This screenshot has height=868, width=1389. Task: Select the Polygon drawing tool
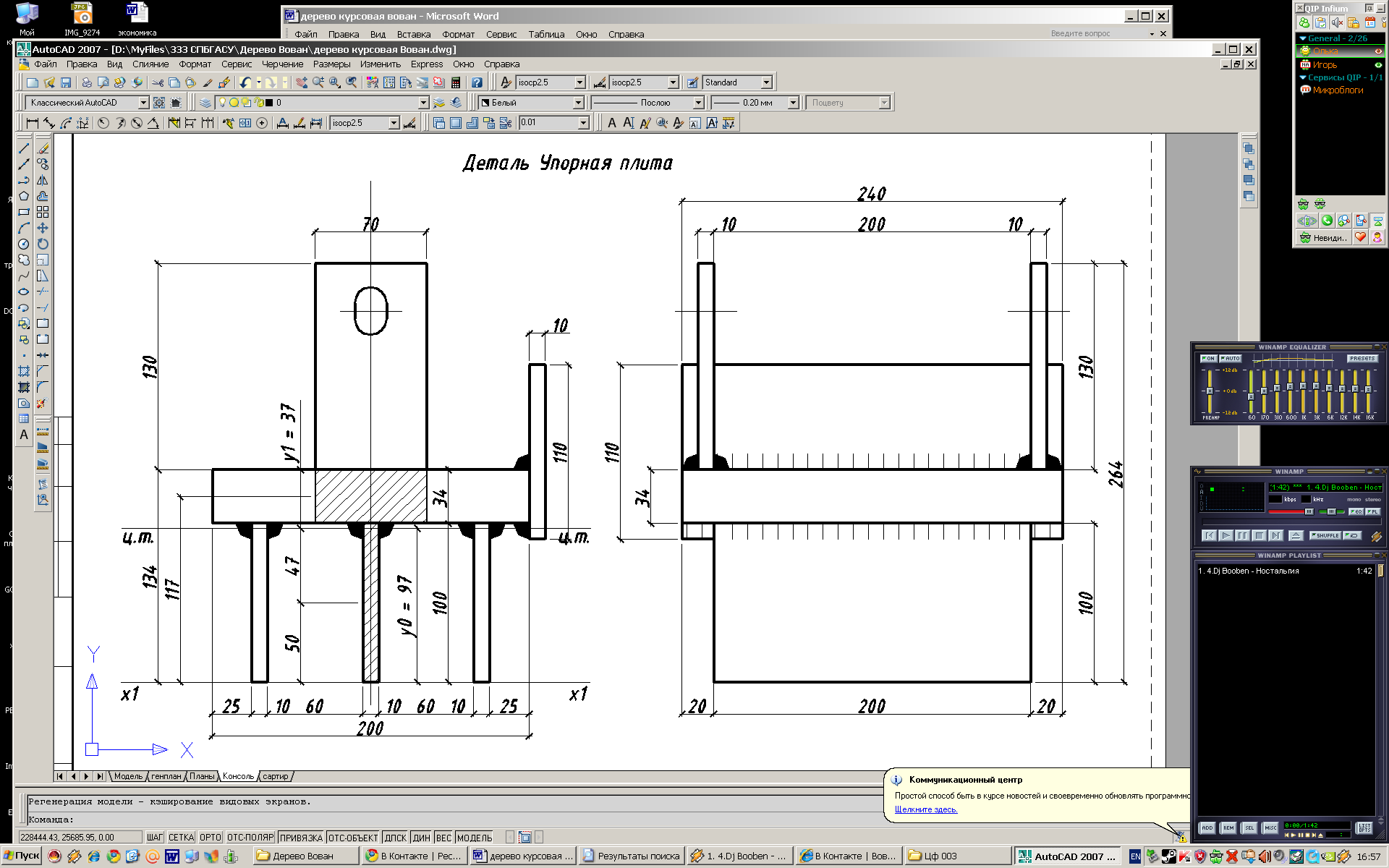[24, 196]
